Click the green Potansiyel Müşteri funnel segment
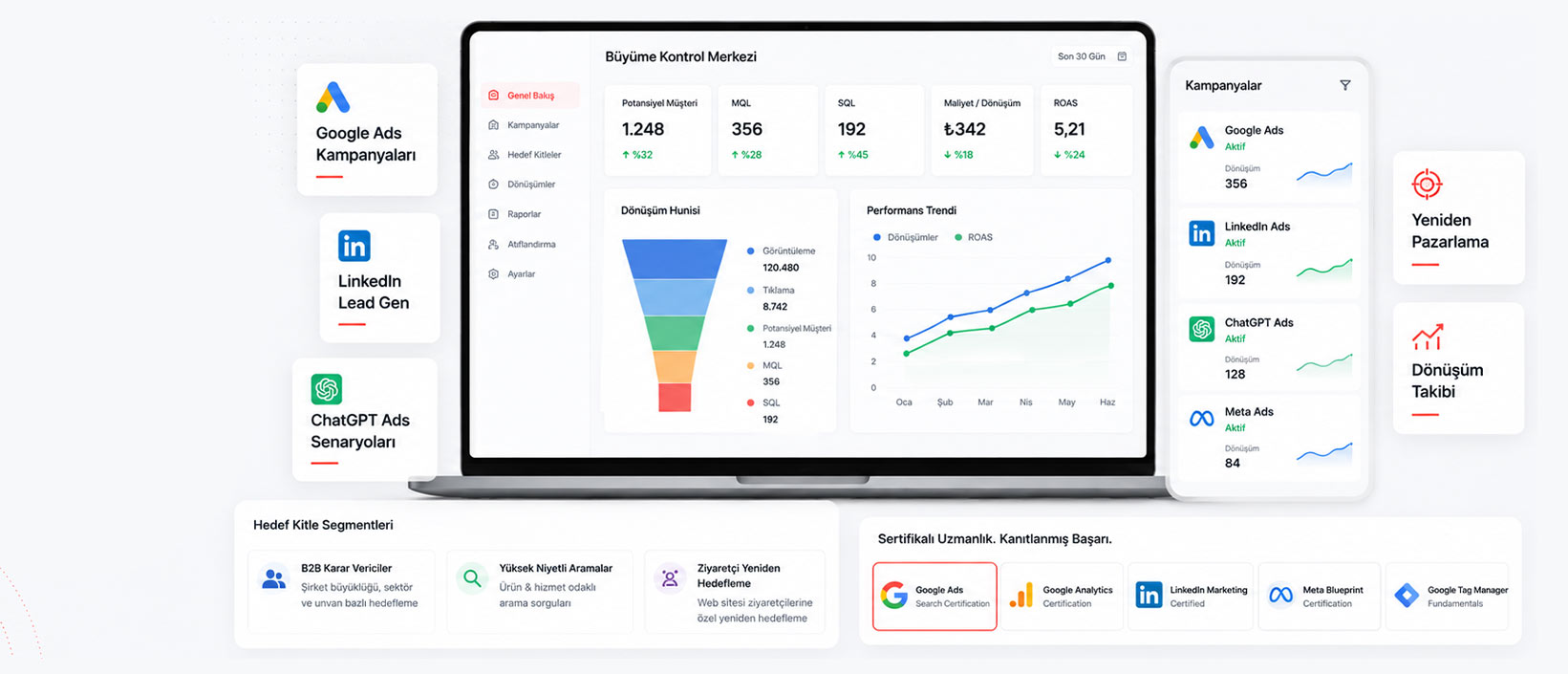The height and width of the screenshot is (674, 1568). [675, 333]
